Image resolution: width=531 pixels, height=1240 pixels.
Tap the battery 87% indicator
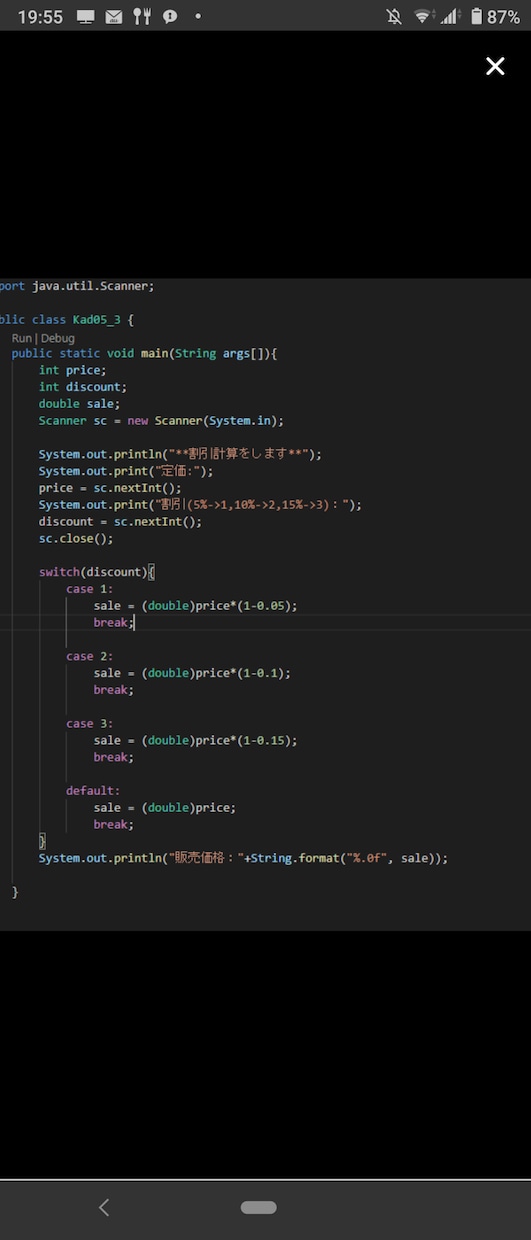point(495,16)
